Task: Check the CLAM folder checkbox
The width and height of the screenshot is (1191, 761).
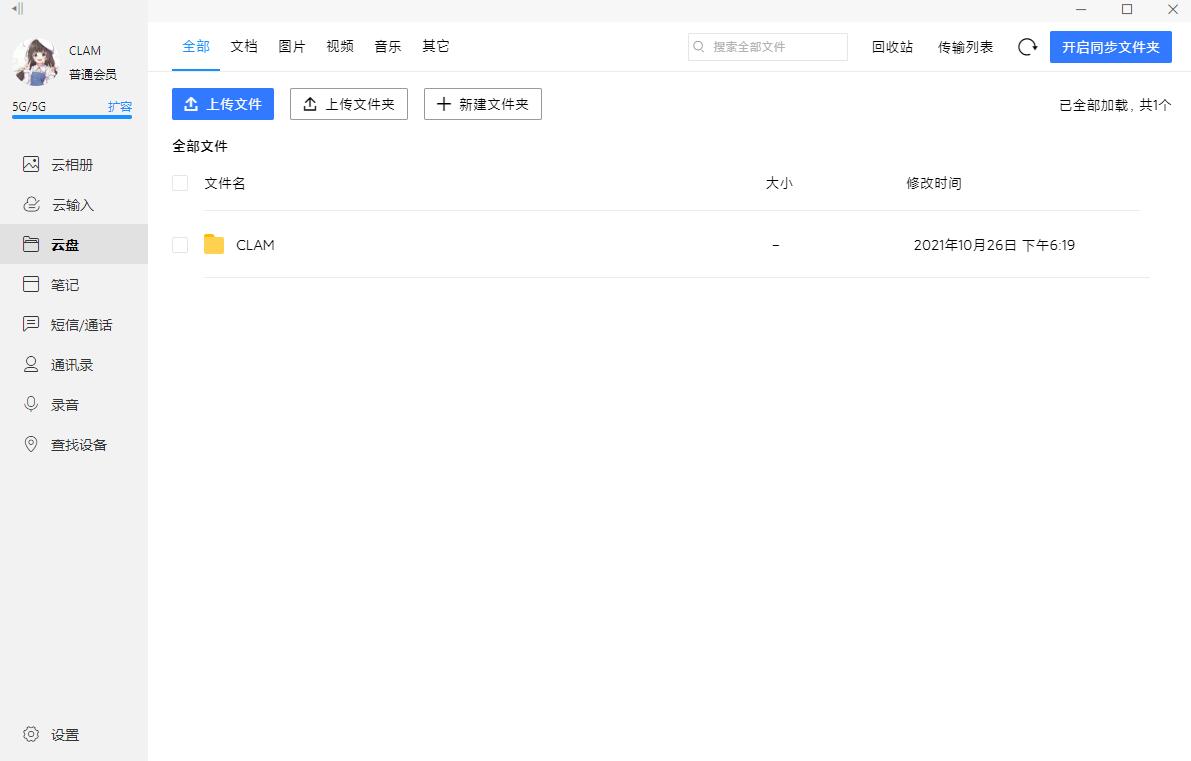Action: [180, 245]
